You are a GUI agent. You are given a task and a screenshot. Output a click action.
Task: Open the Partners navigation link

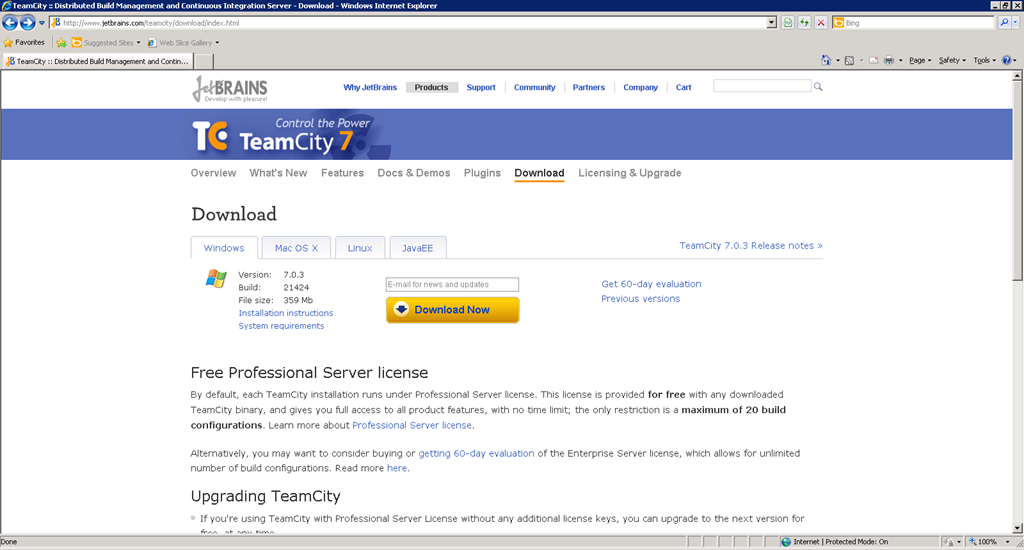pyautogui.click(x=588, y=88)
